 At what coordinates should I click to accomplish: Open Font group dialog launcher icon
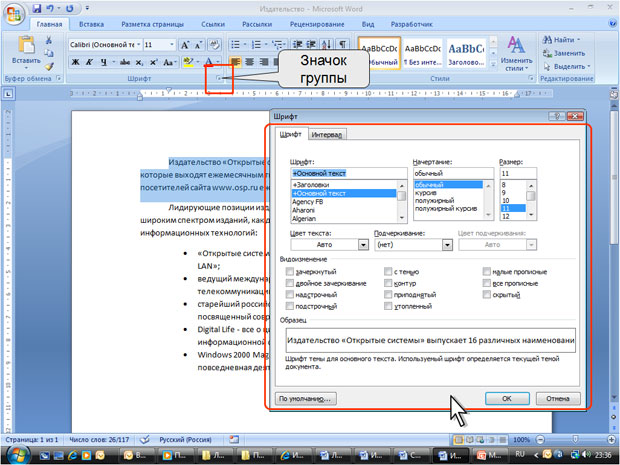[x=218, y=78]
